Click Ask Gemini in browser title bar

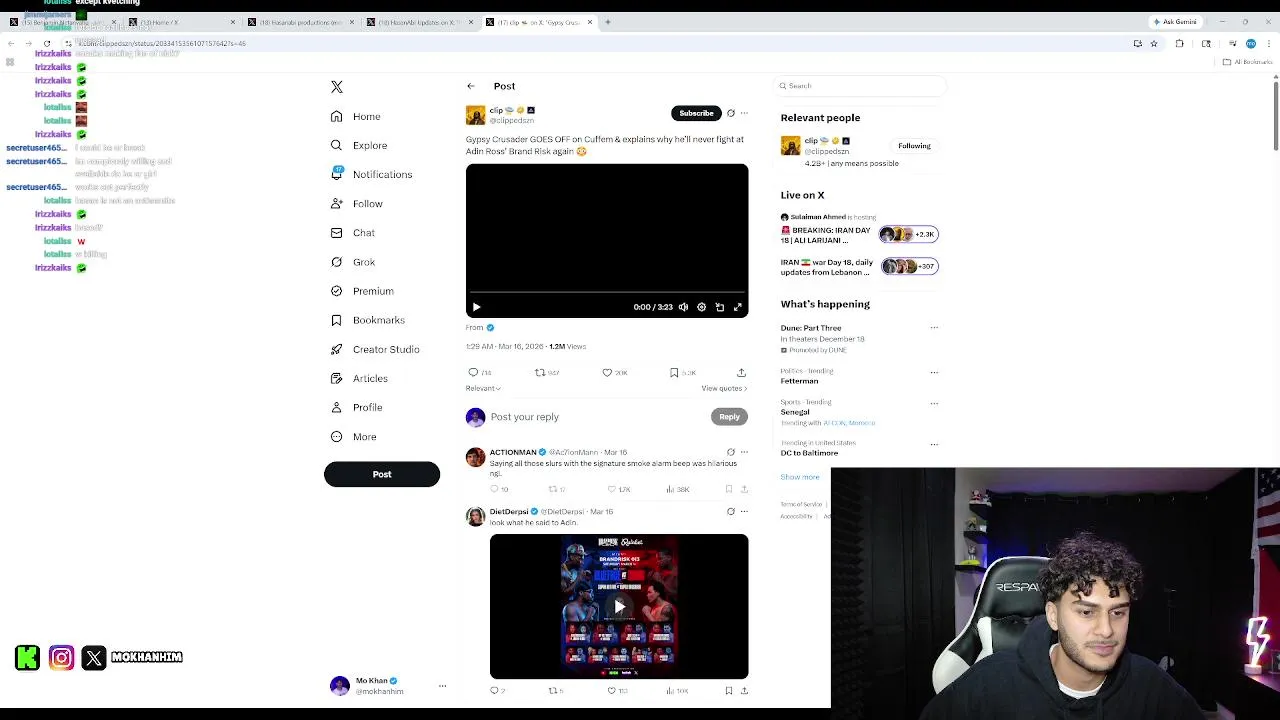1175,22
